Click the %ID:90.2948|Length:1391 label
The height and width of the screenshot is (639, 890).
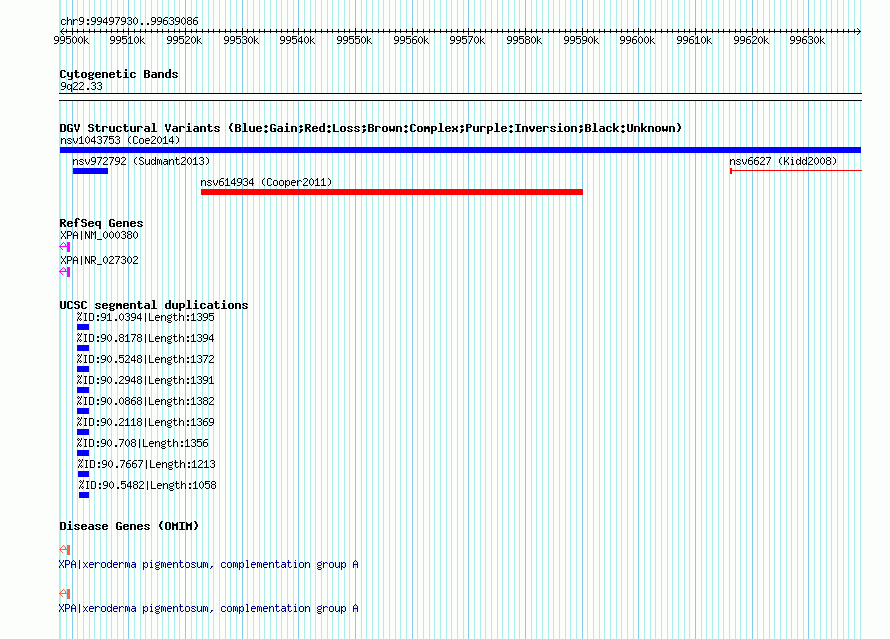pyautogui.click(x=146, y=380)
